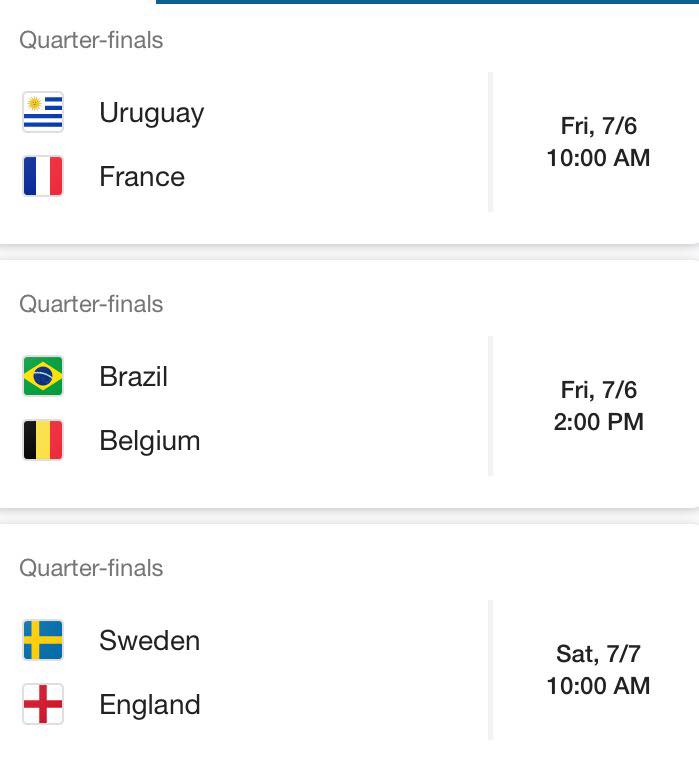
Task: Tap the England flag icon
Action: [43, 704]
